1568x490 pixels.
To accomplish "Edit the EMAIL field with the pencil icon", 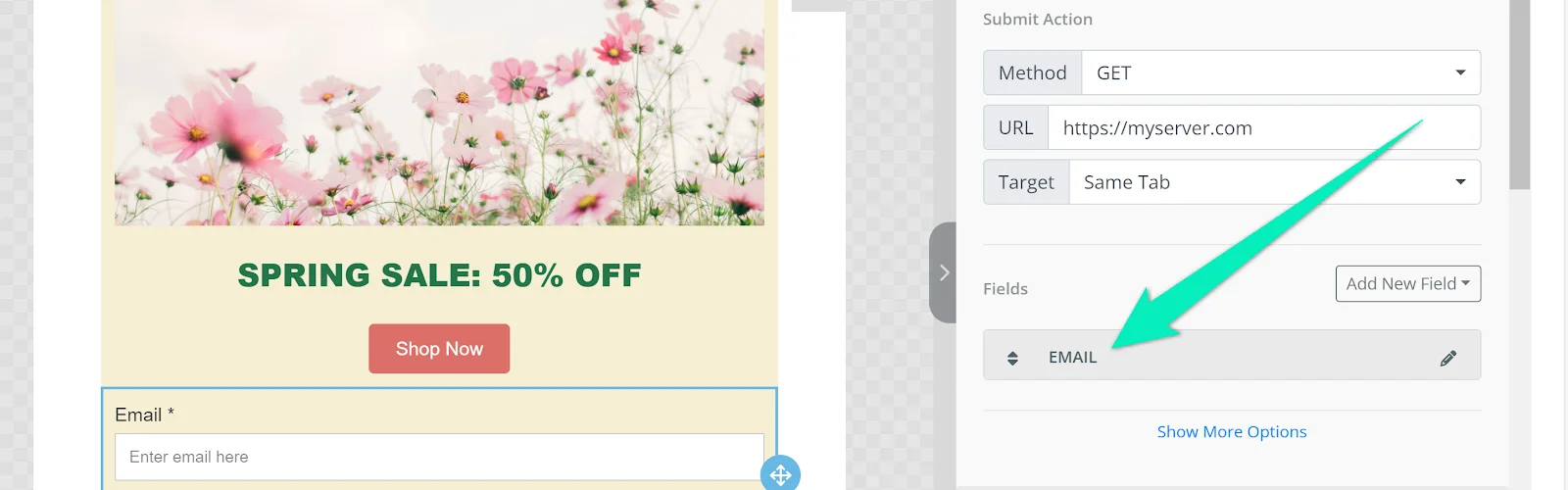I will point(1447,358).
